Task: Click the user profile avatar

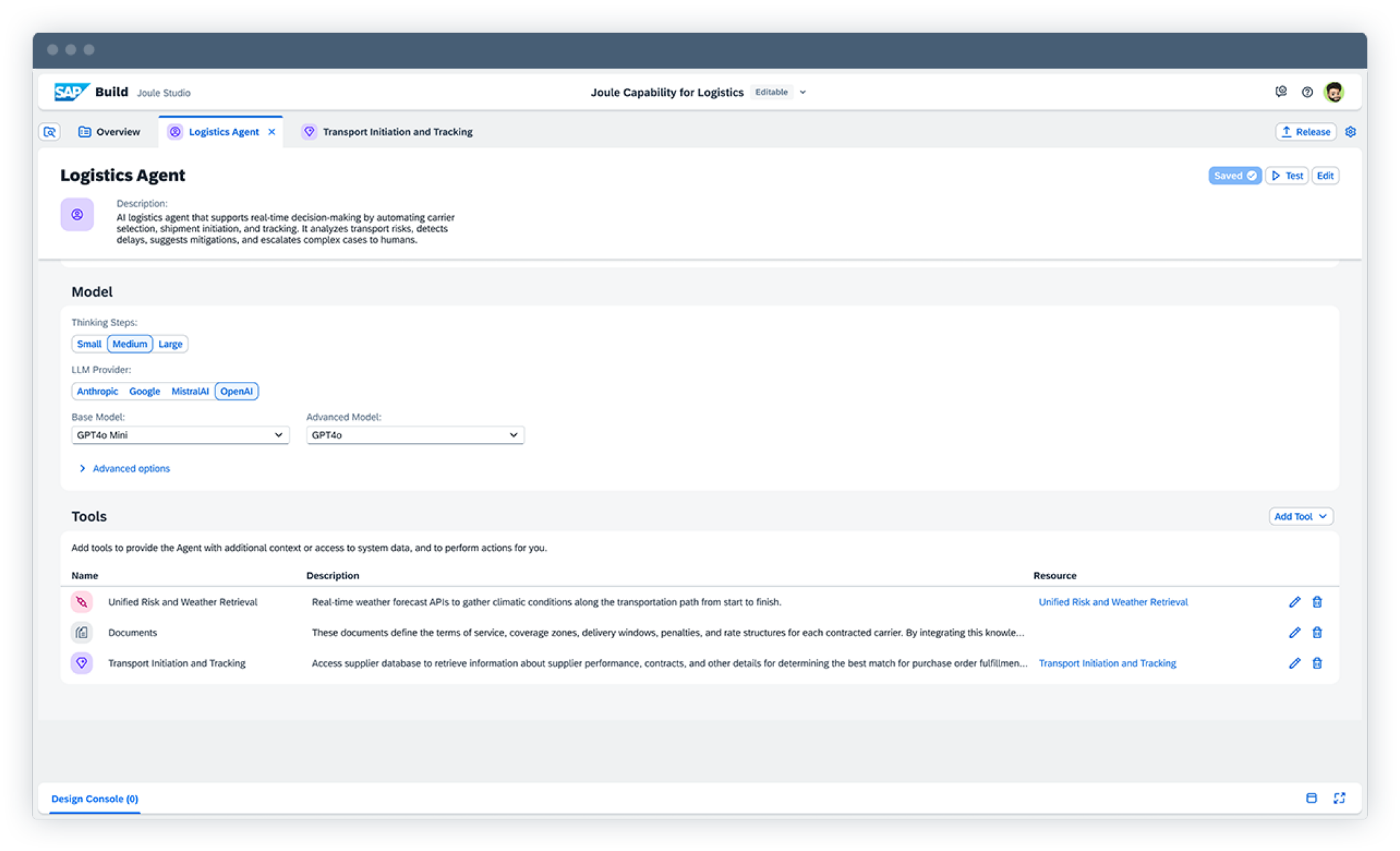Action: (1334, 93)
